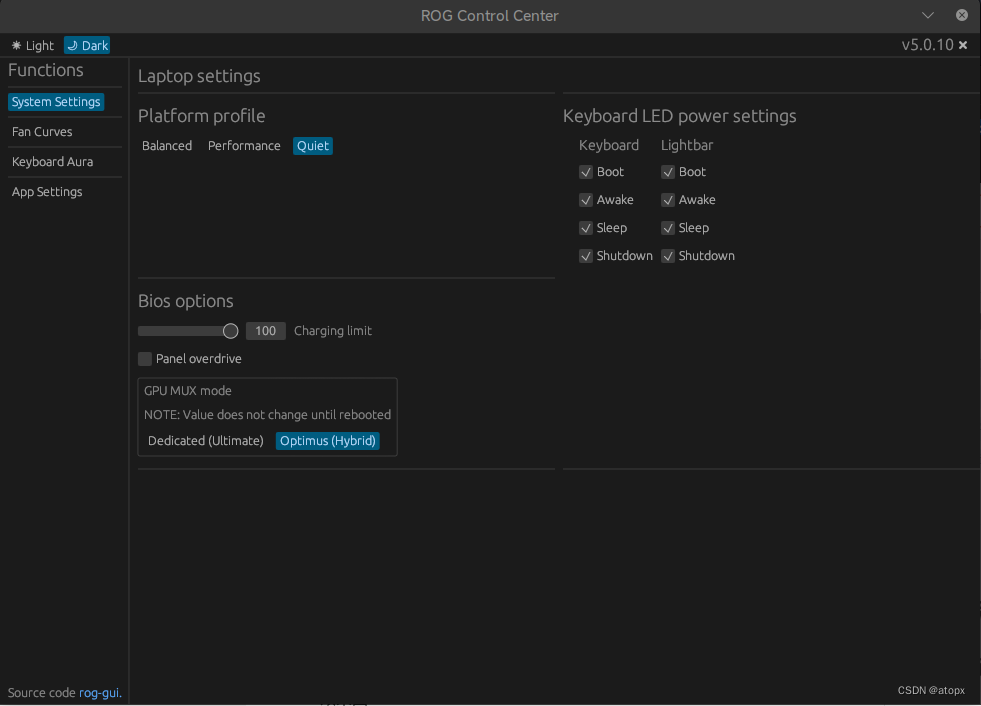This screenshot has width=981, height=706.
Task: Click the Keyboard column header
Action: tap(609, 146)
